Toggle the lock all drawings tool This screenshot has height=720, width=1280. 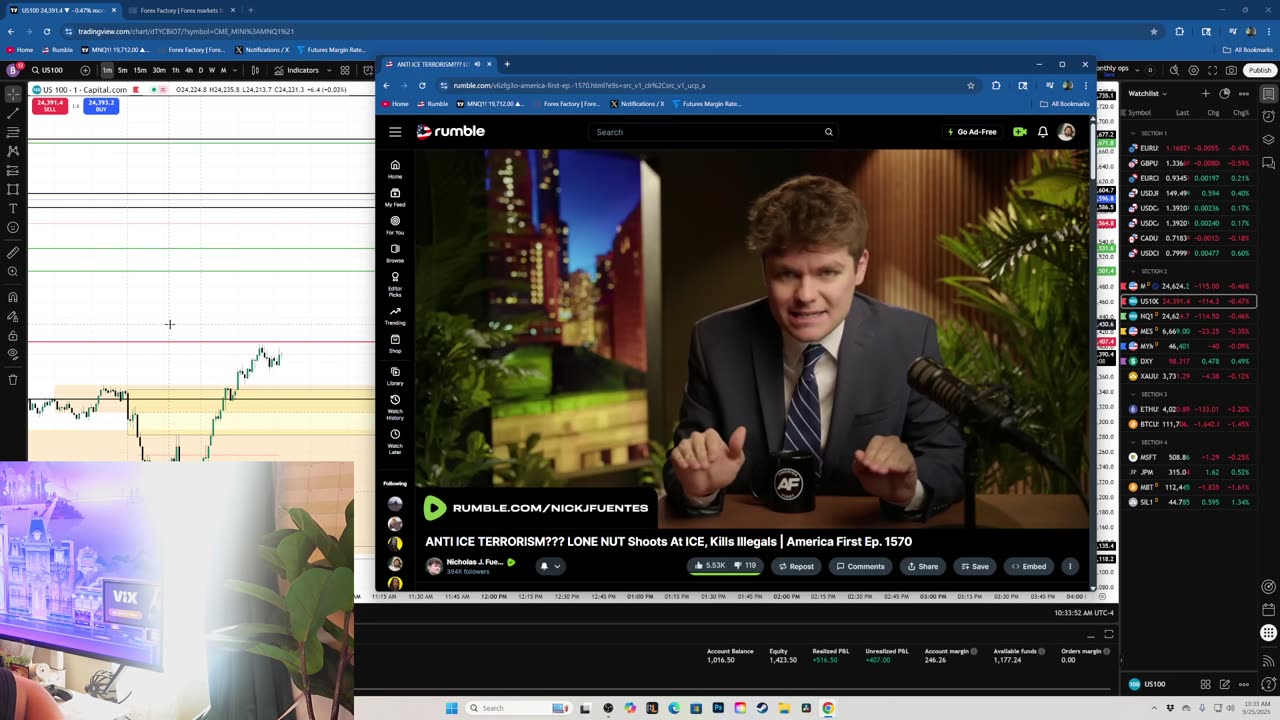tap(13, 335)
